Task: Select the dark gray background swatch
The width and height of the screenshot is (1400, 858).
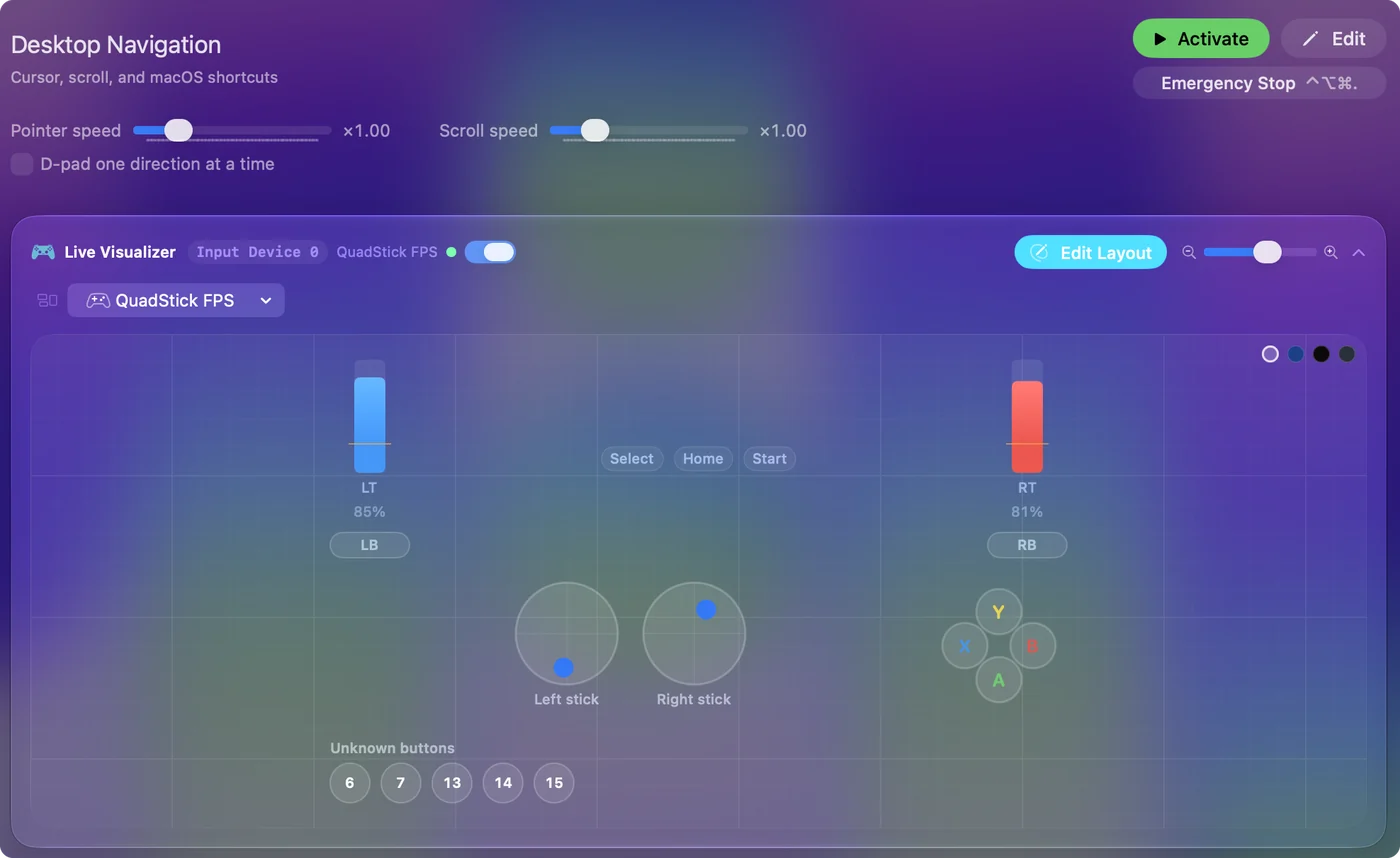Action: coord(1347,354)
